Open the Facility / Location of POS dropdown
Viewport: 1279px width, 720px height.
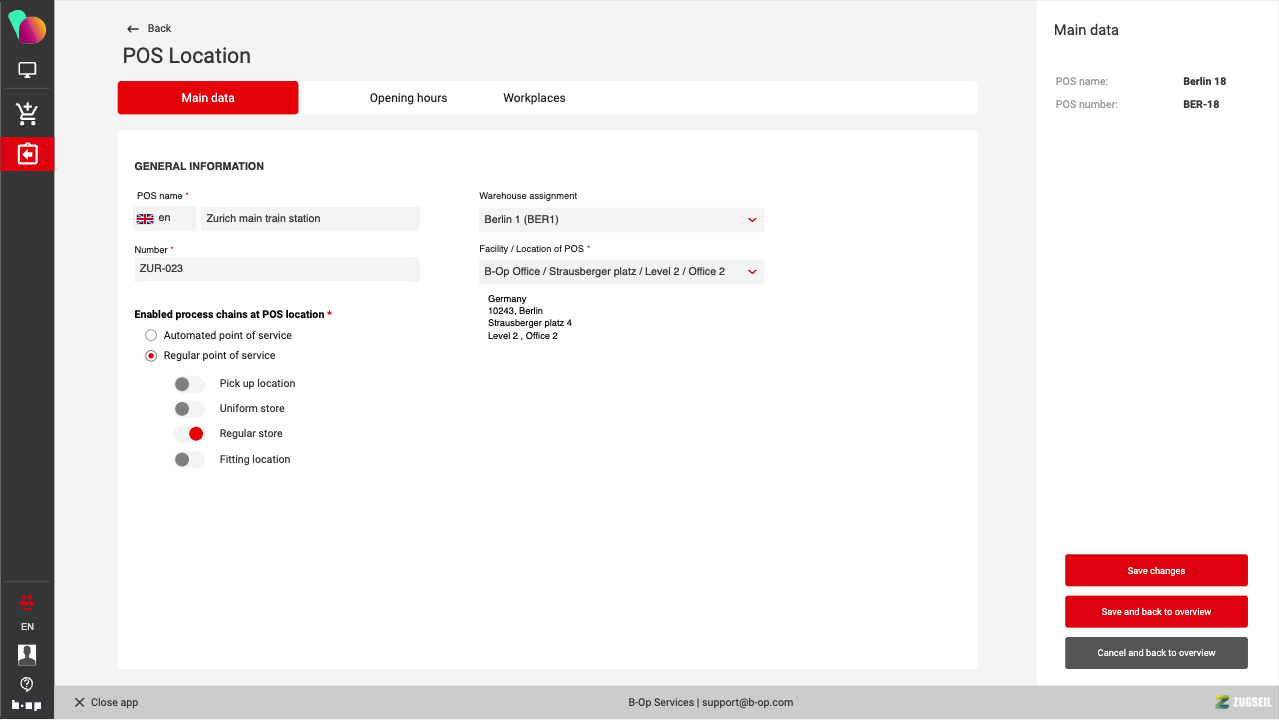[621, 272]
